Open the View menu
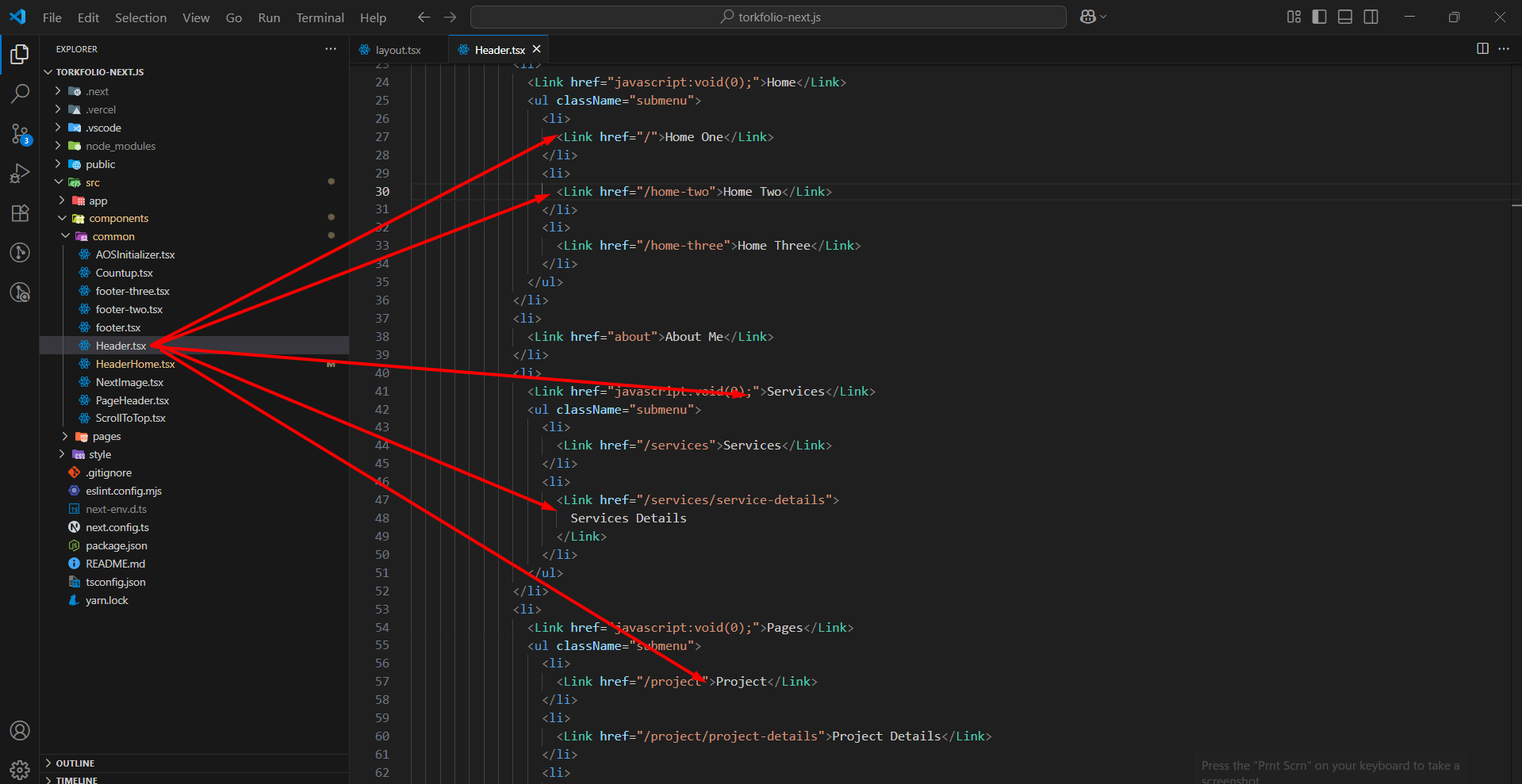The width and height of the screenshot is (1522, 784). 196,17
